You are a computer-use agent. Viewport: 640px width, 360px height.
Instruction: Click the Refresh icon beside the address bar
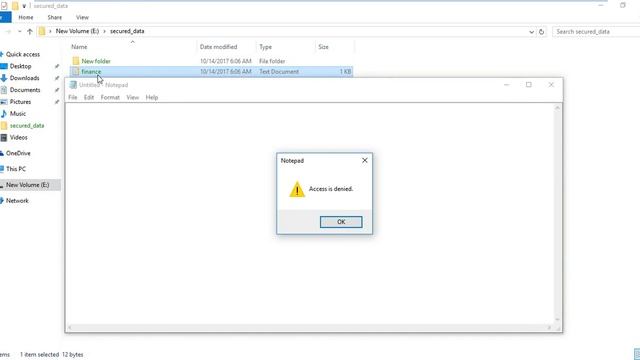click(x=542, y=31)
